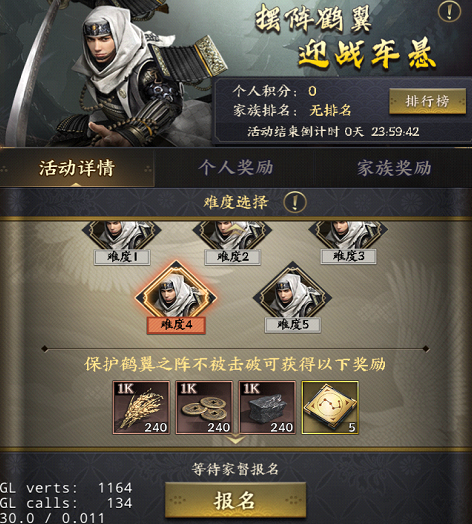Select the 难度1 portrait
Image resolution: width=472 pixels, height=524 pixels.
(122, 235)
